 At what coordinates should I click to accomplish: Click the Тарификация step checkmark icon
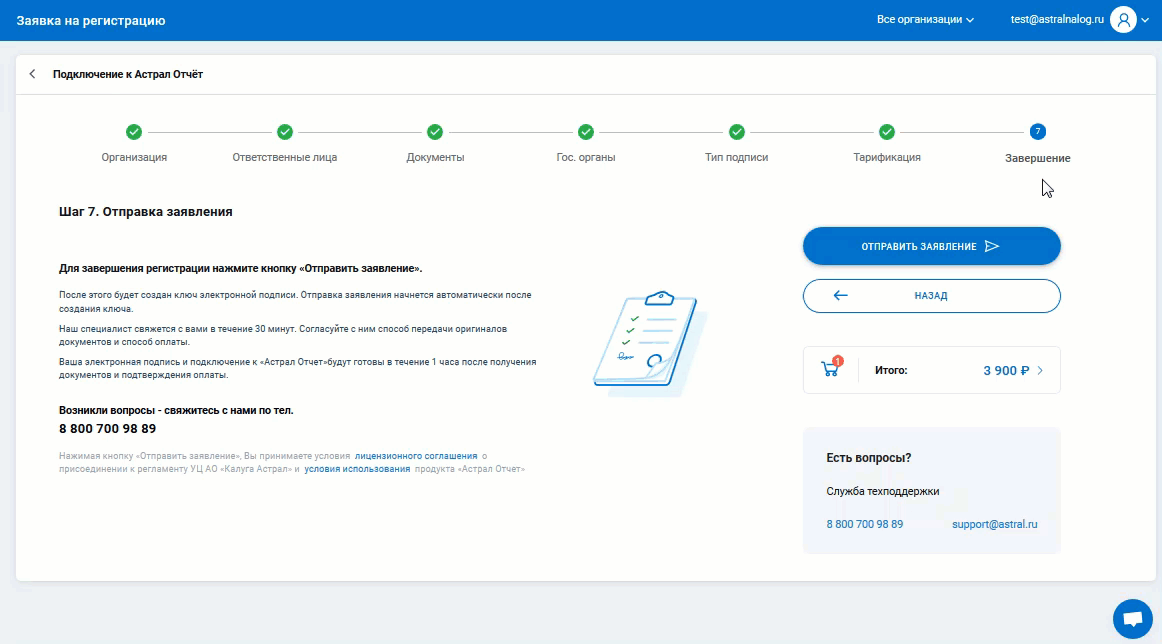887,132
